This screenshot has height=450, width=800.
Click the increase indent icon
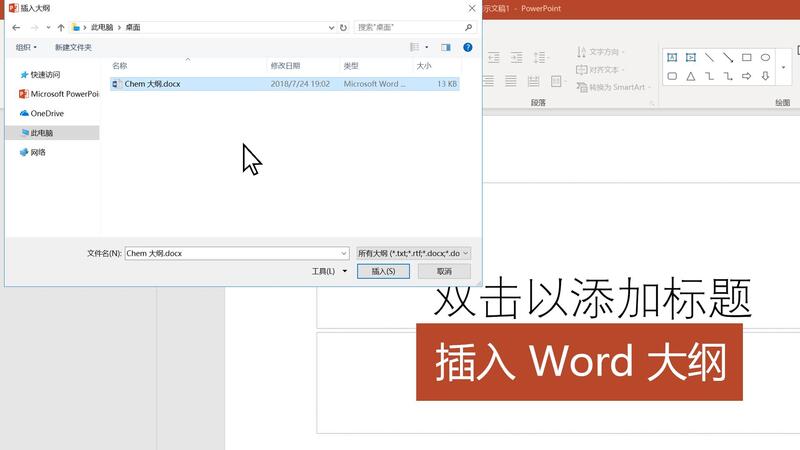click(516, 57)
